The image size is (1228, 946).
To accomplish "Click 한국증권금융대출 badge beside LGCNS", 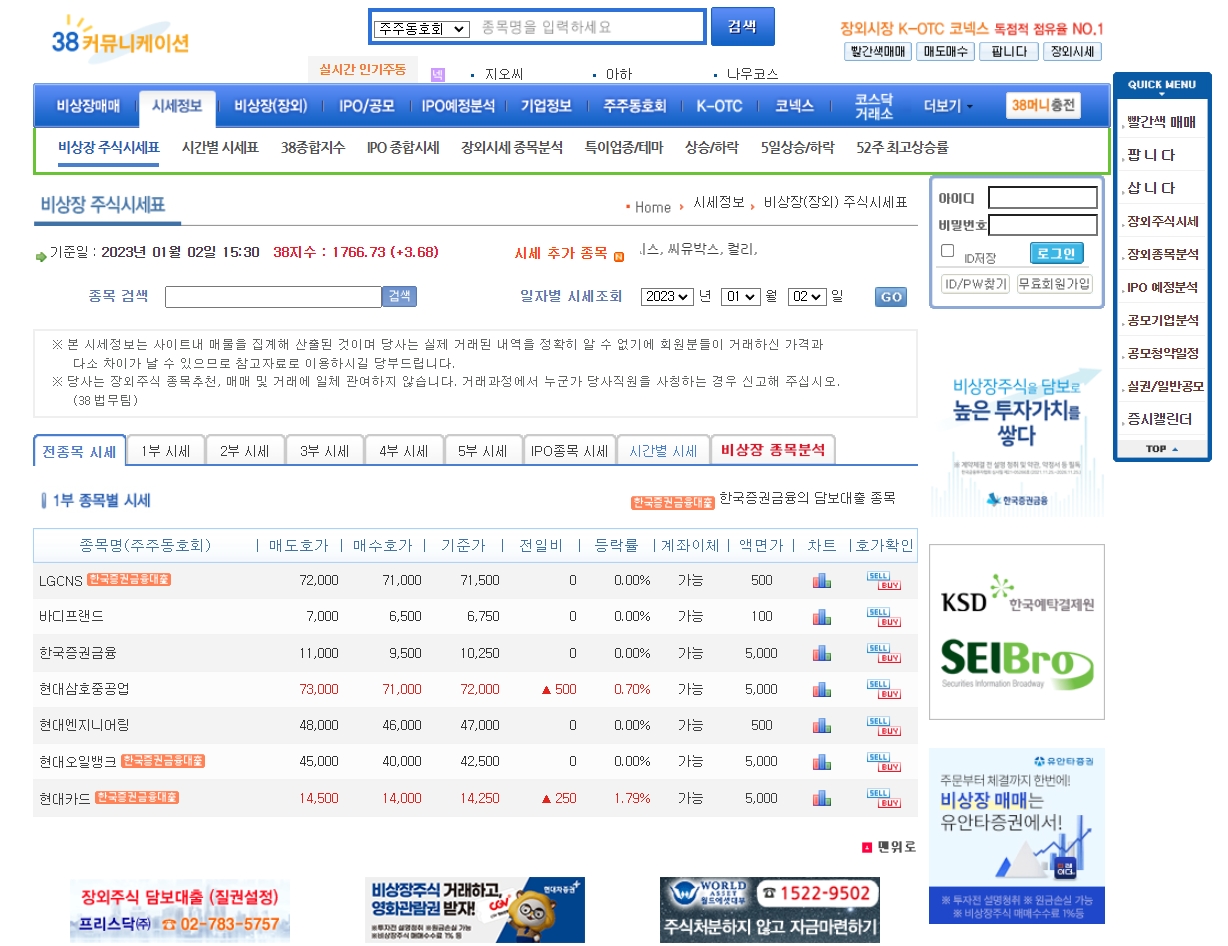I will (x=129, y=579).
